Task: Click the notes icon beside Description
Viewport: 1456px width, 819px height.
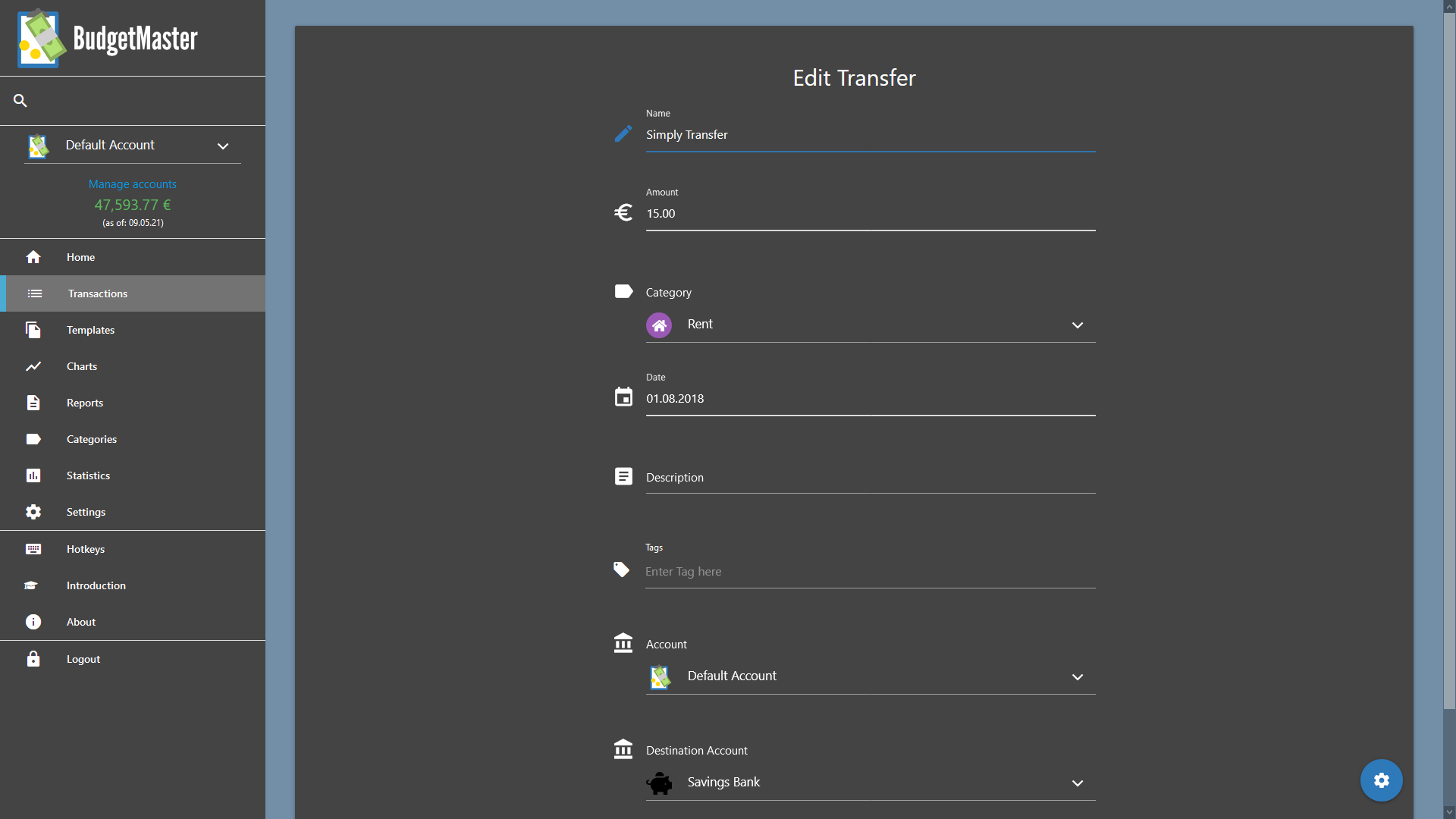Action: coord(623,476)
